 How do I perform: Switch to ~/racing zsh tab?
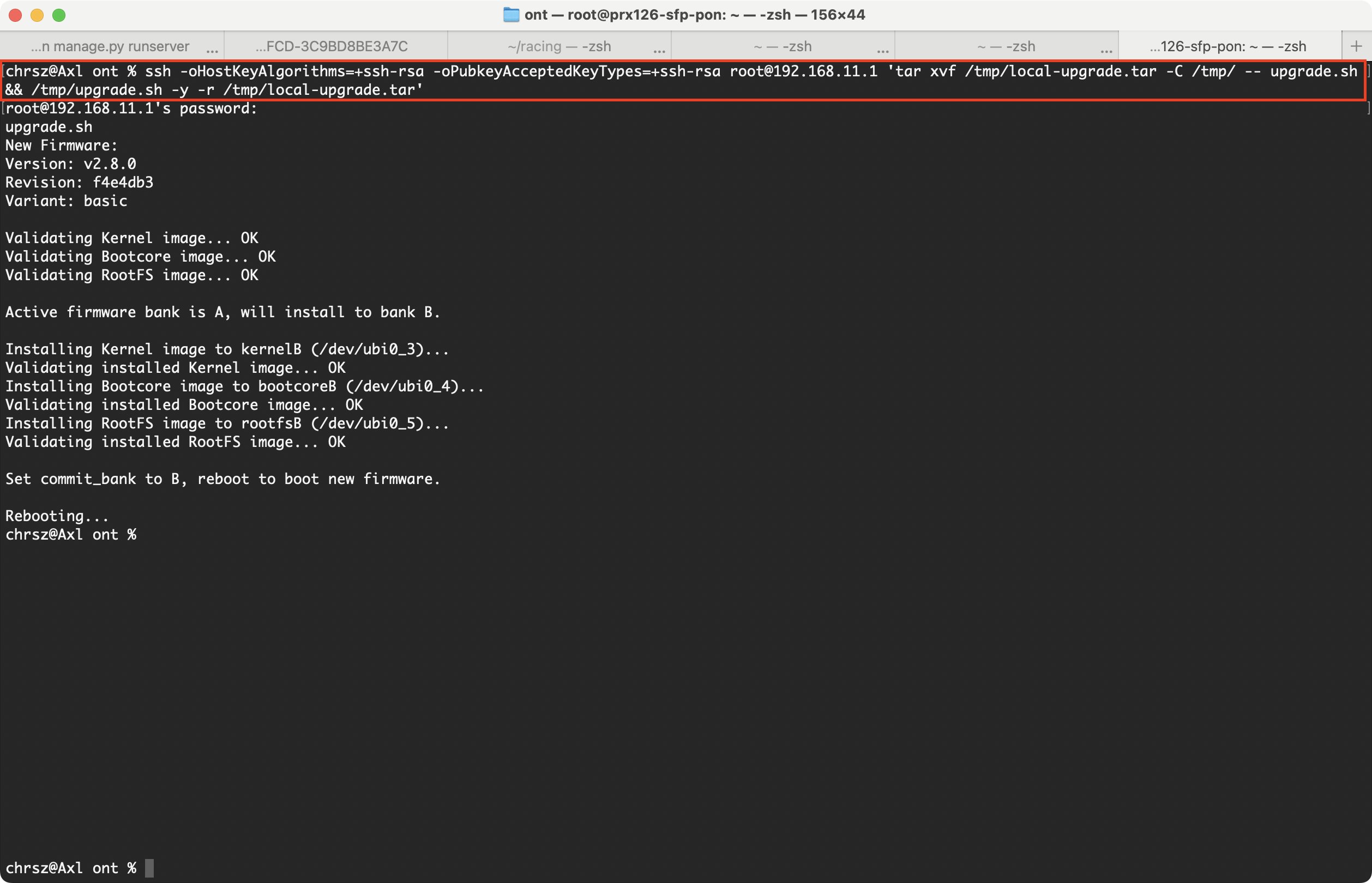tap(559, 46)
